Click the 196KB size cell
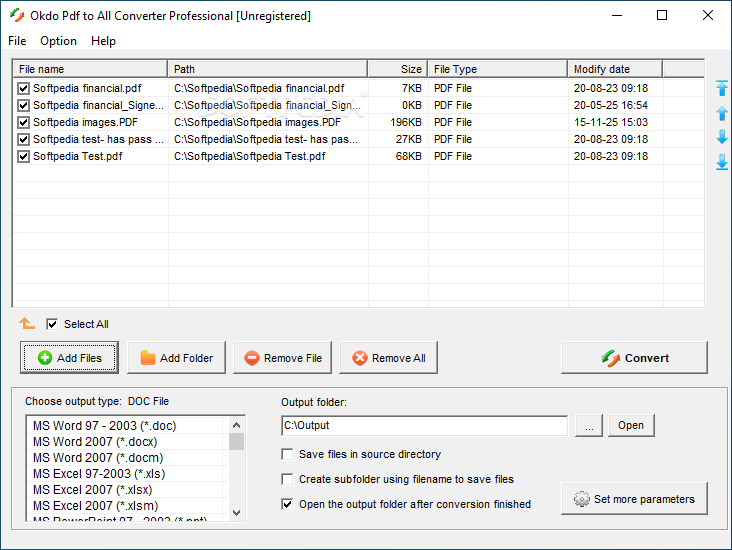Image resolution: width=732 pixels, height=550 pixels. coord(398,122)
